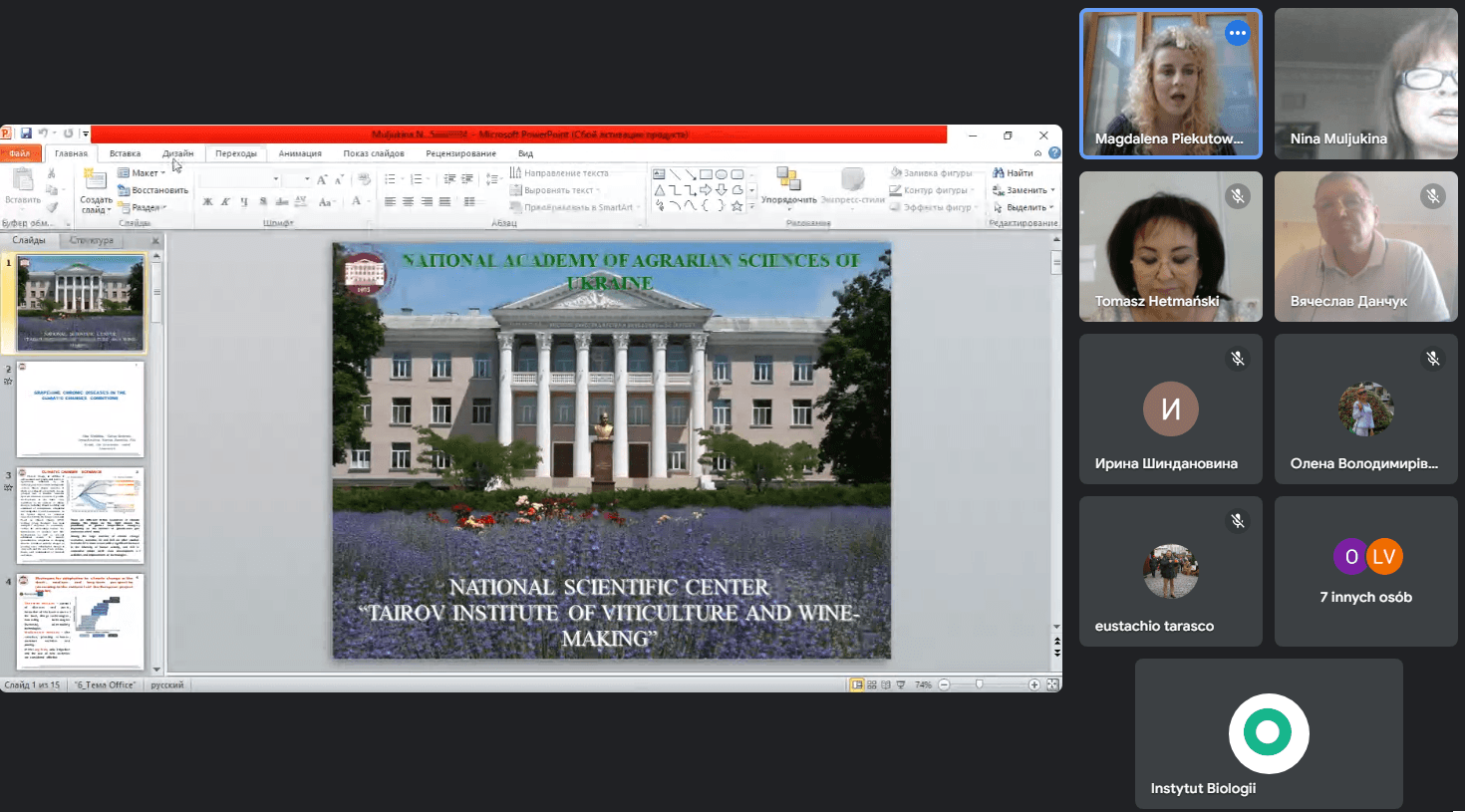Click Восстановить reset slide button
Screen dimensions: 1466x812
coord(152,190)
